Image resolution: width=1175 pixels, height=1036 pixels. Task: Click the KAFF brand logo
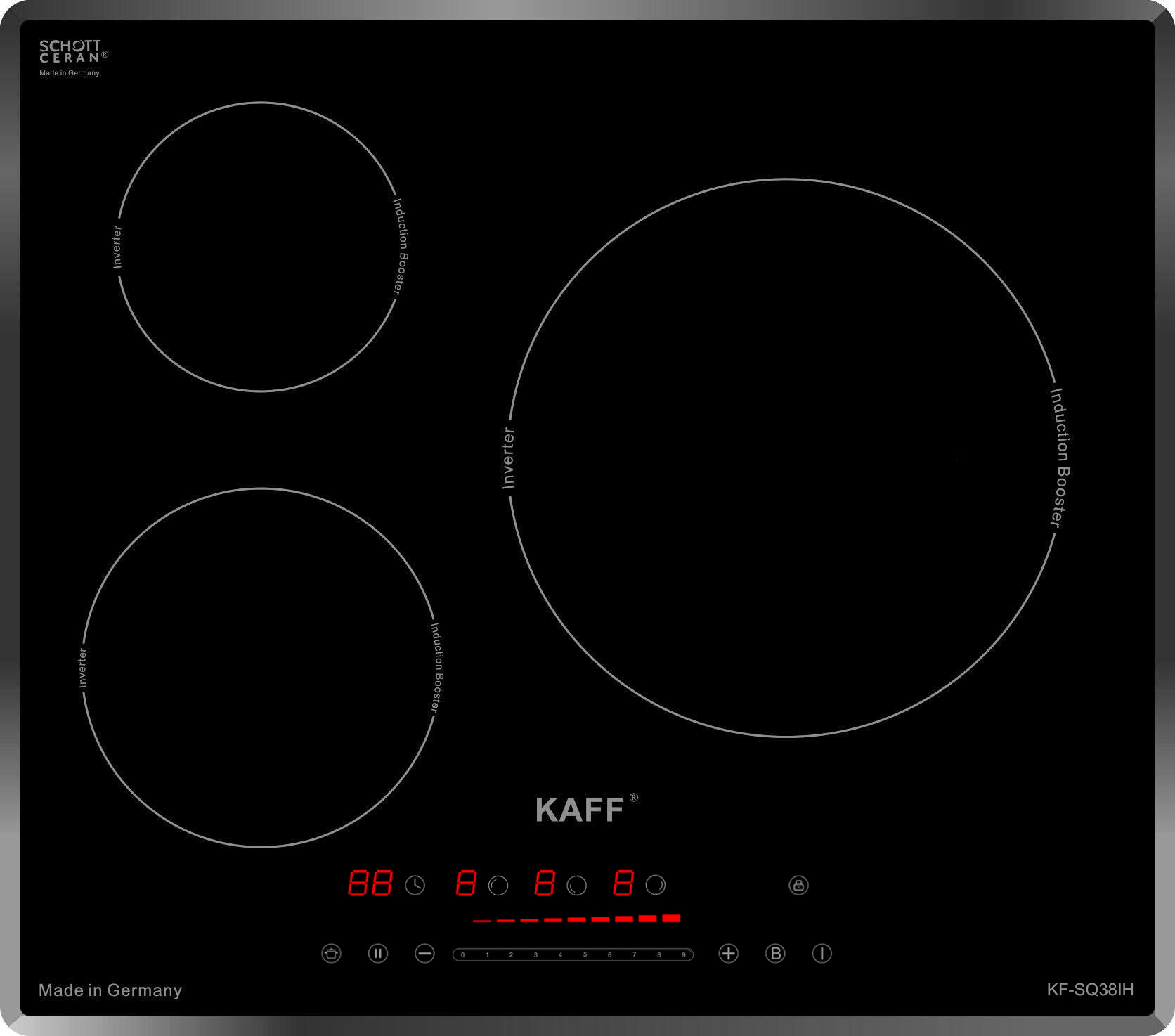(x=580, y=810)
